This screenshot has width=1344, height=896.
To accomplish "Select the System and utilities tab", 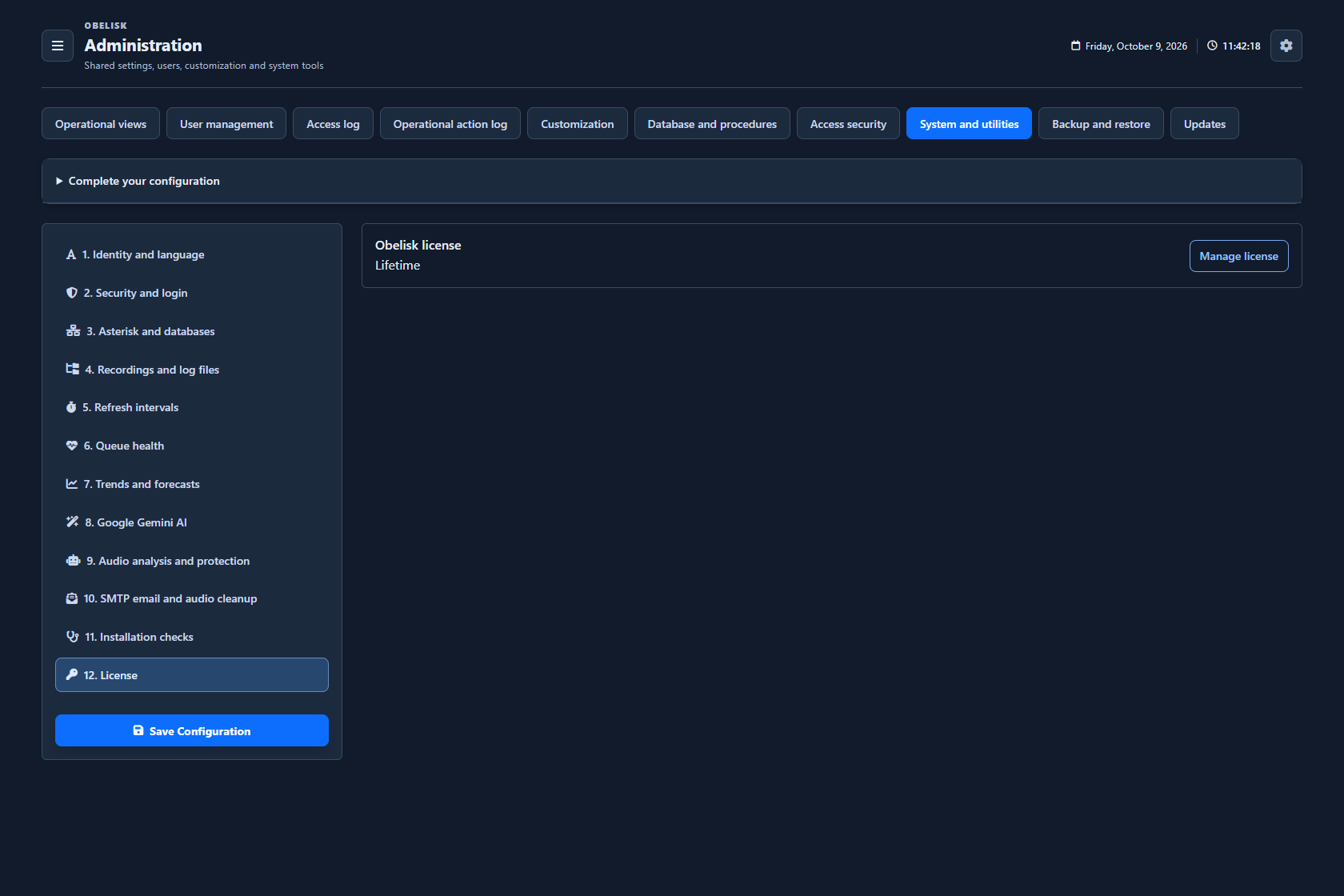I will coord(969,124).
